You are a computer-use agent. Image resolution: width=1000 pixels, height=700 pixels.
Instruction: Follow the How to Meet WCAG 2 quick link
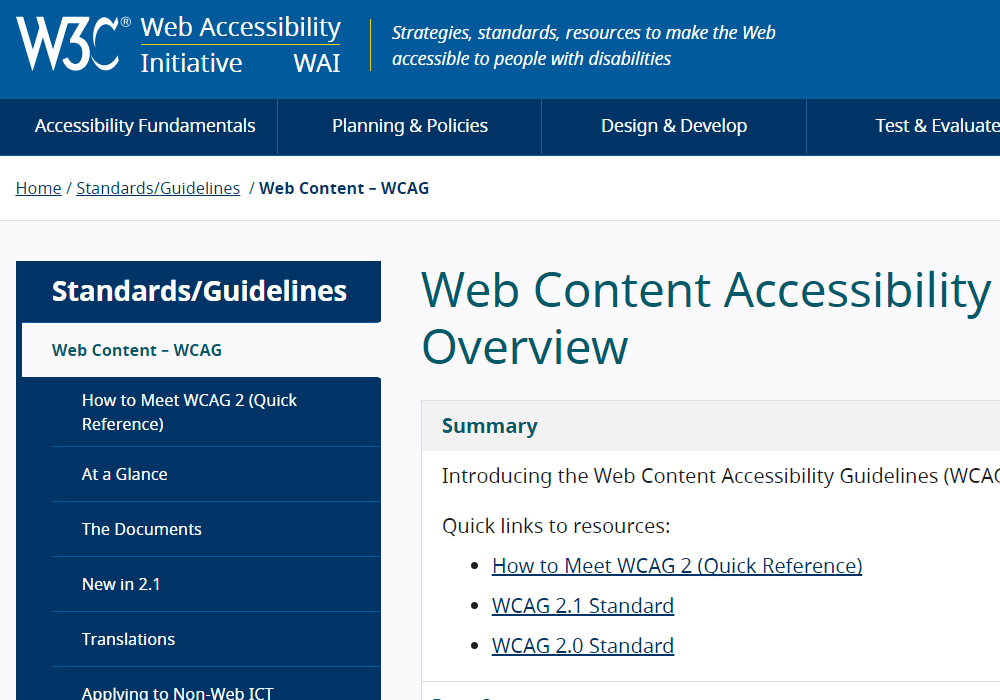(x=676, y=565)
